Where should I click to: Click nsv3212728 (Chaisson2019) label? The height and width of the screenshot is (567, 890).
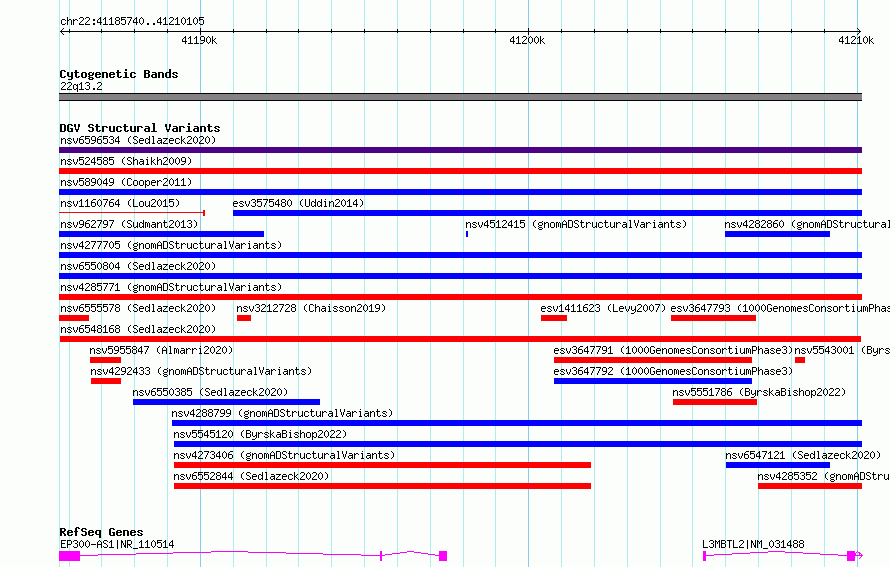pyautogui.click(x=311, y=308)
